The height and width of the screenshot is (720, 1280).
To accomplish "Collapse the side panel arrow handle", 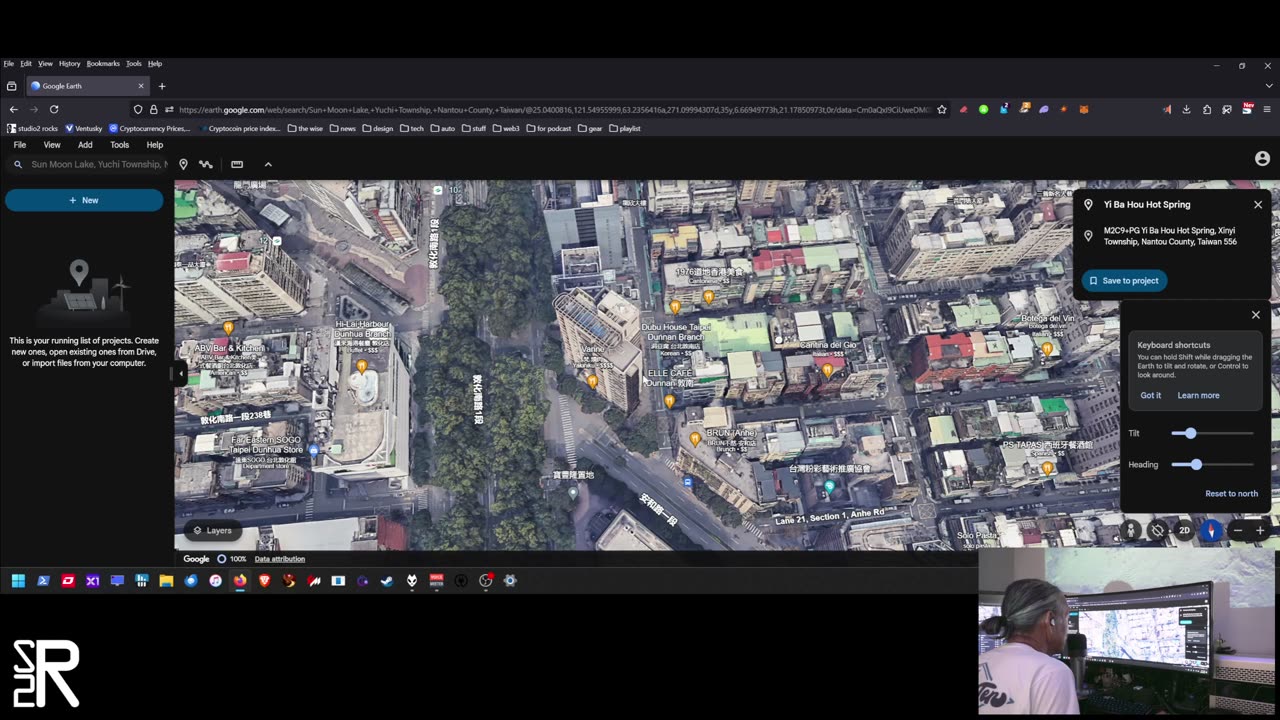I will [180, 374].
